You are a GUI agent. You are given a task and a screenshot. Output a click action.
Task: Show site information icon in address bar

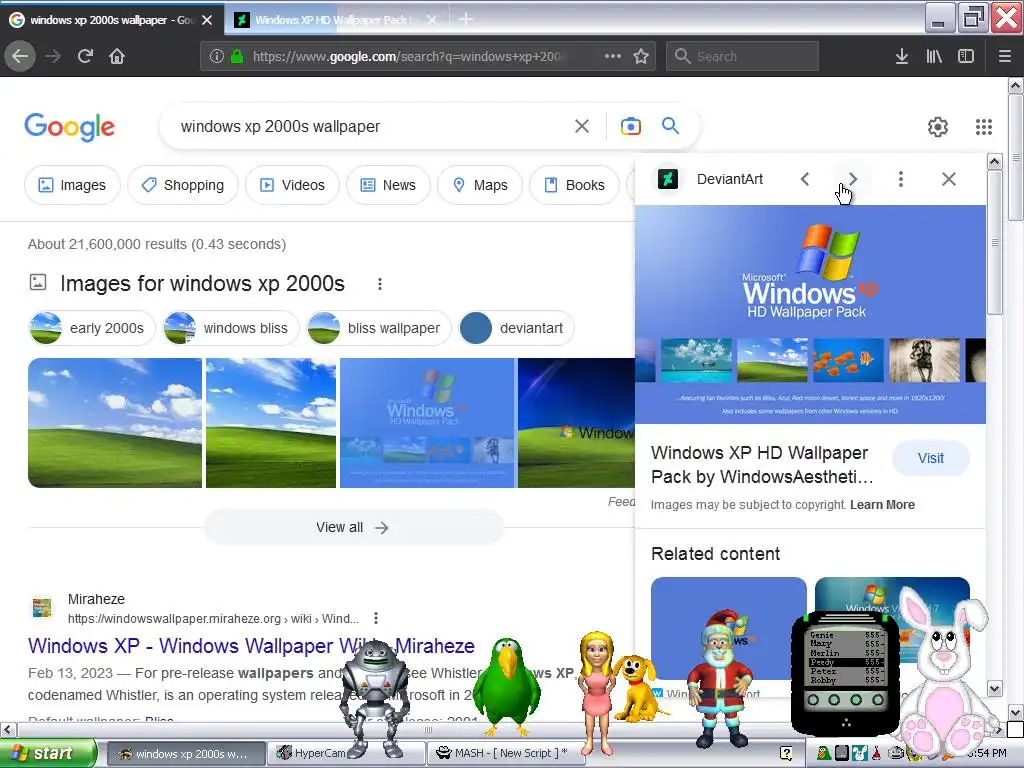click(x=217, y=56)
